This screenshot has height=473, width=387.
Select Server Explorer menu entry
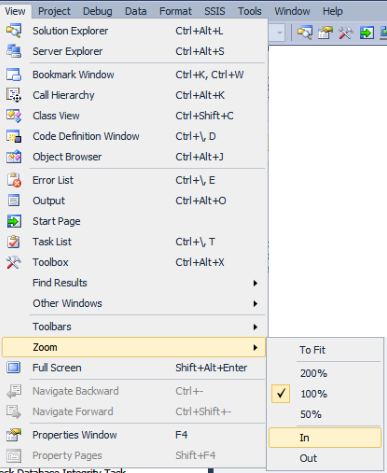134,51
